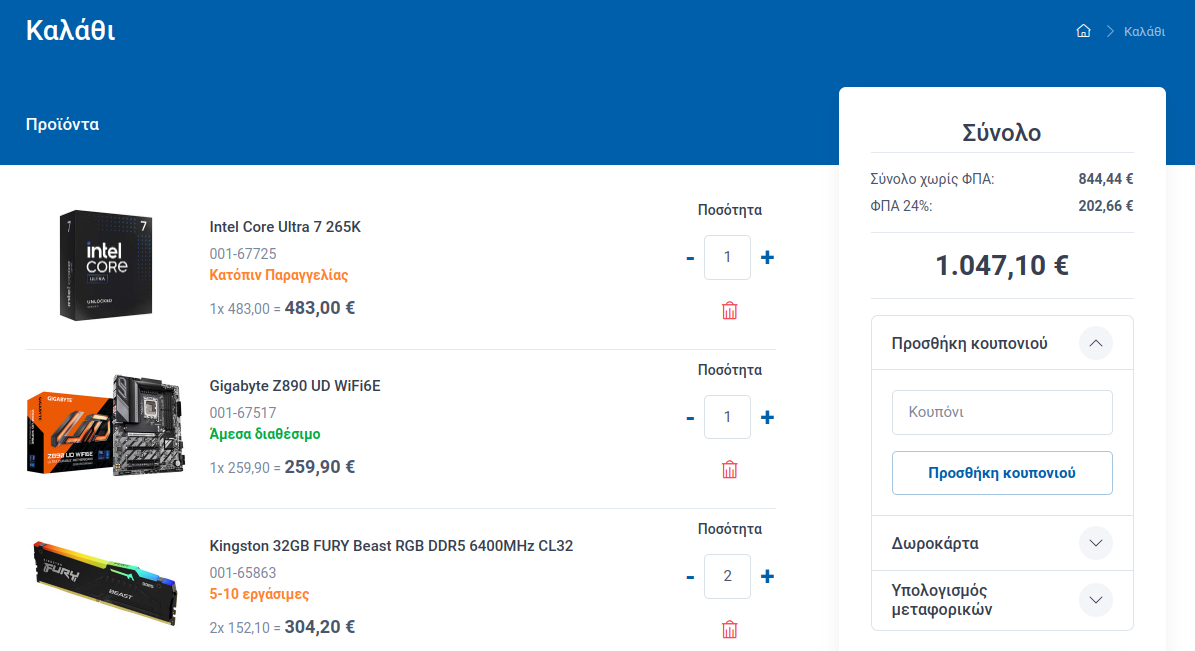This screenshot has width=1195, height=651.
Task: Delete Intel Core Ultra 7 265K from cart
Action: [729, 311]
